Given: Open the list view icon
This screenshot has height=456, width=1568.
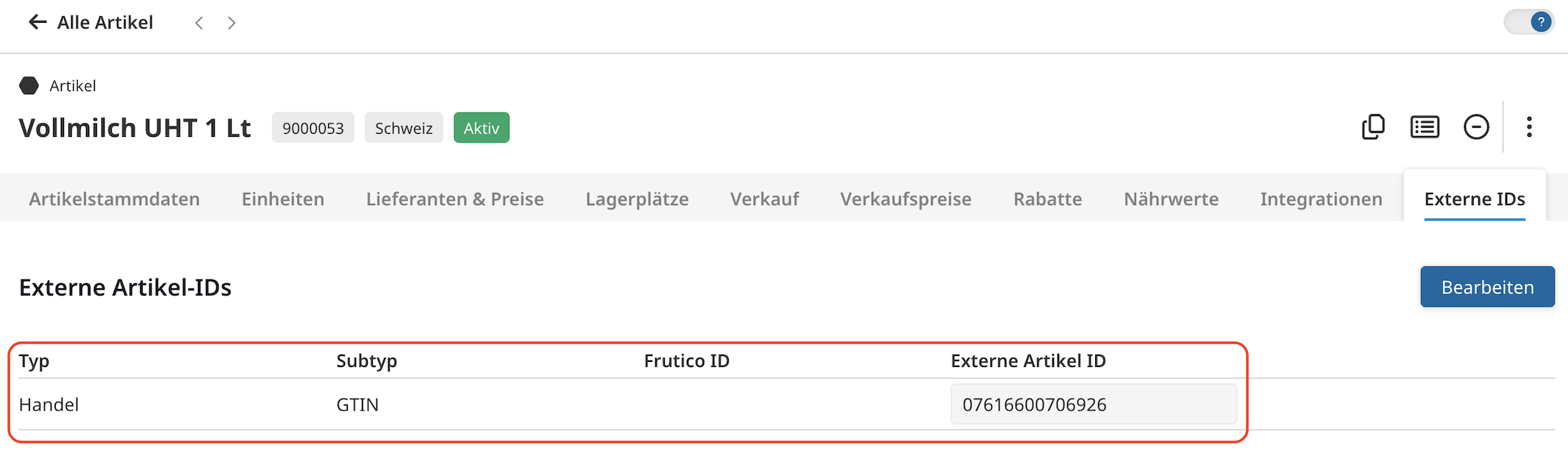Looking at the screenshot, I should (1425, 127).
